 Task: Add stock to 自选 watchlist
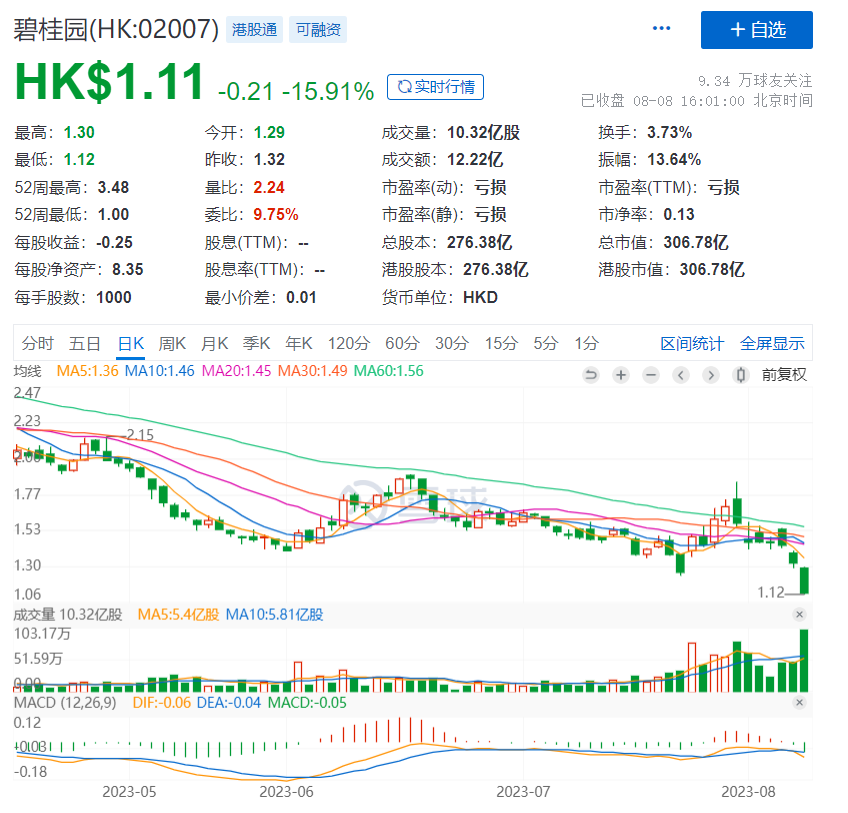[x=757, y=30]
